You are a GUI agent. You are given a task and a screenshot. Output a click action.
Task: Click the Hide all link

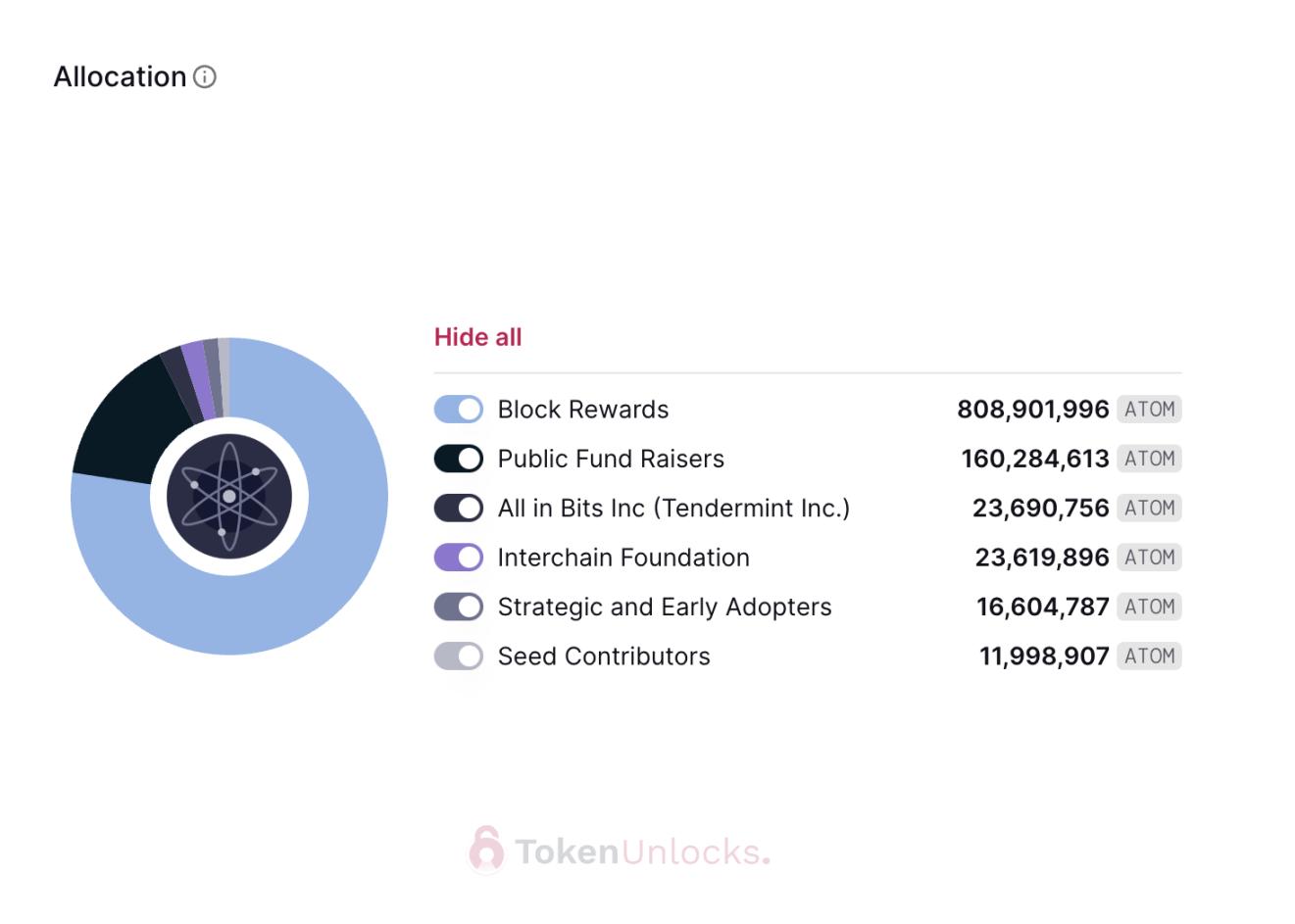477,337
